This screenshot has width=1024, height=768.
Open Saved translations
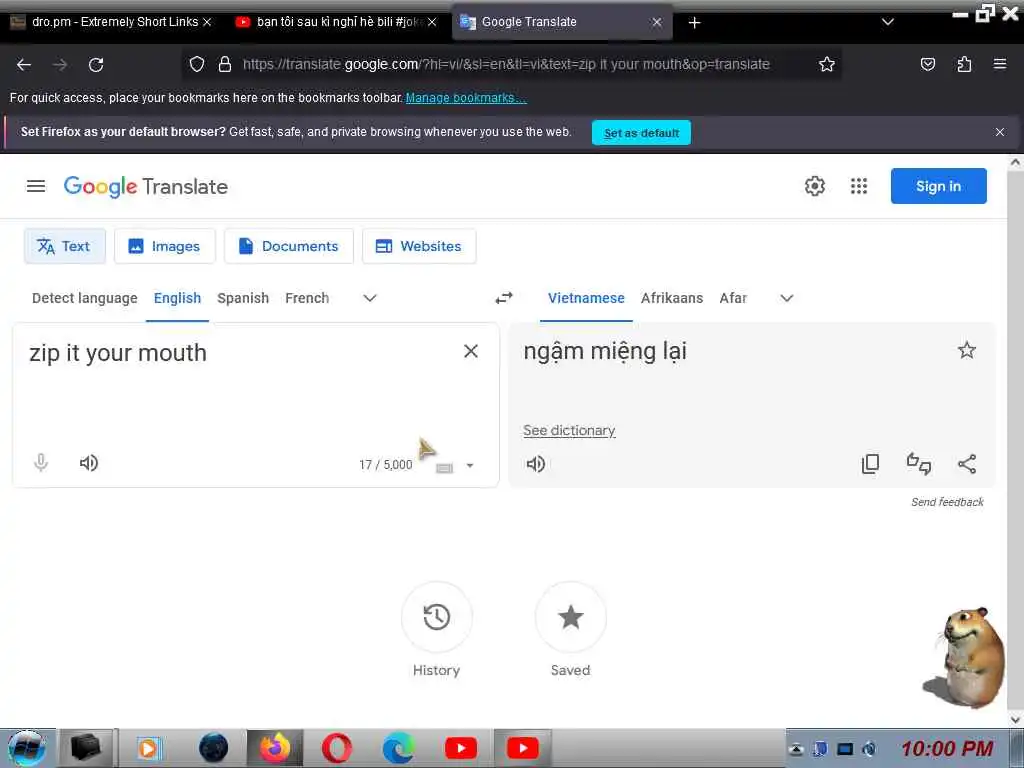pos(570,617)
